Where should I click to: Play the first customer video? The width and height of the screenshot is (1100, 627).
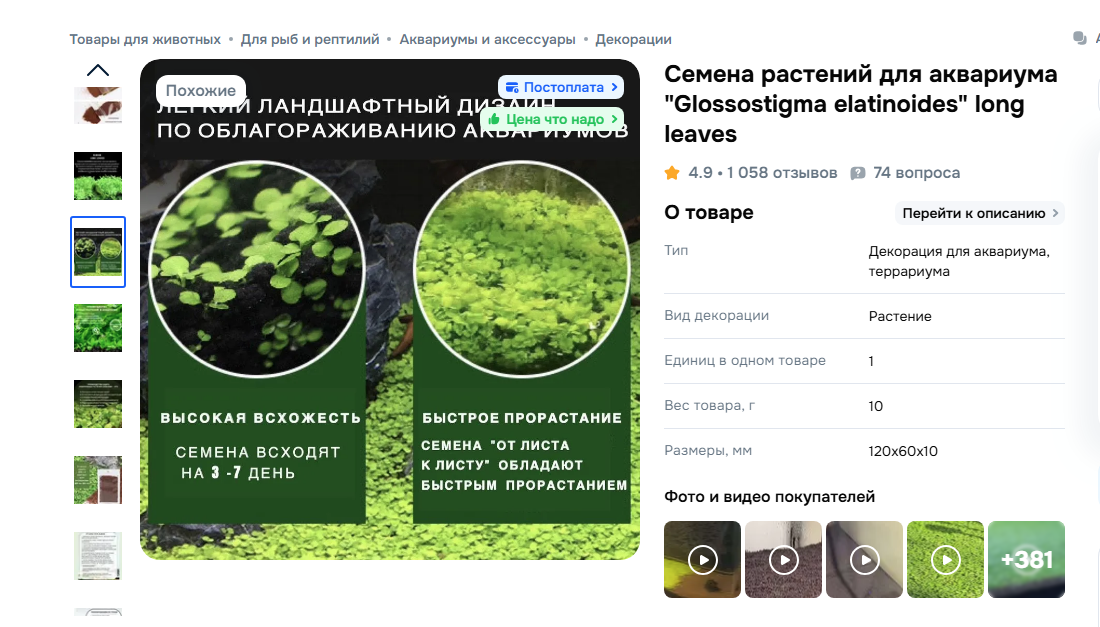coord(702,560)
